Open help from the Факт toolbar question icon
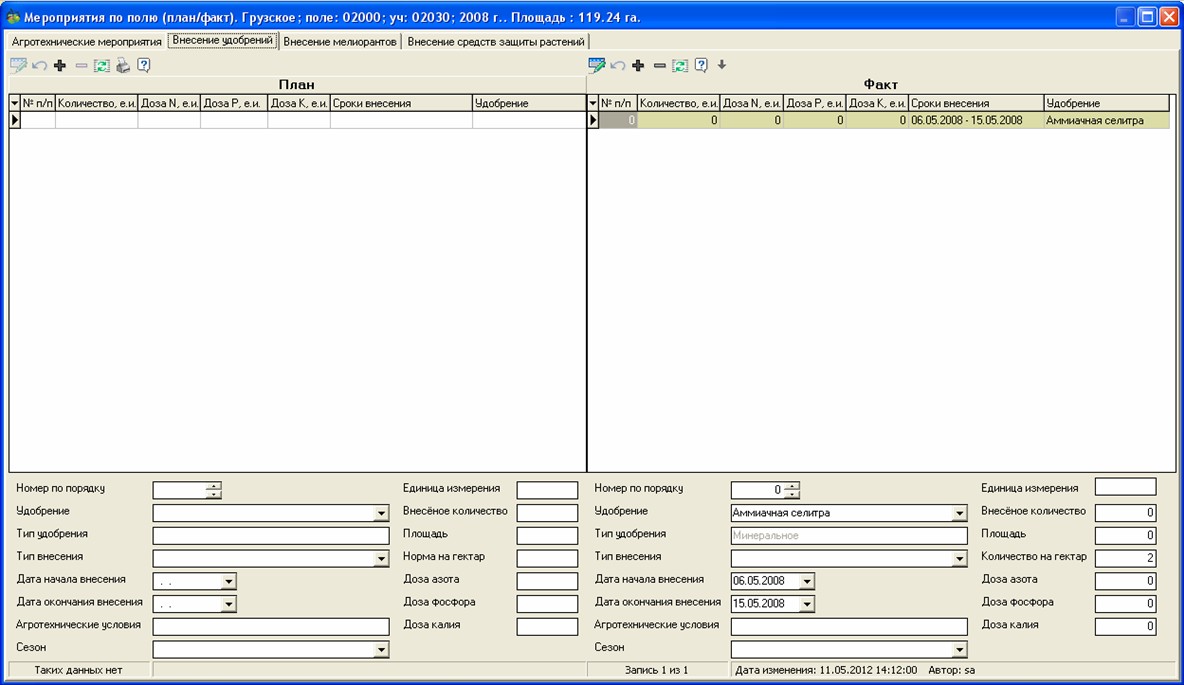1184x685 pixels. [701, 65]
